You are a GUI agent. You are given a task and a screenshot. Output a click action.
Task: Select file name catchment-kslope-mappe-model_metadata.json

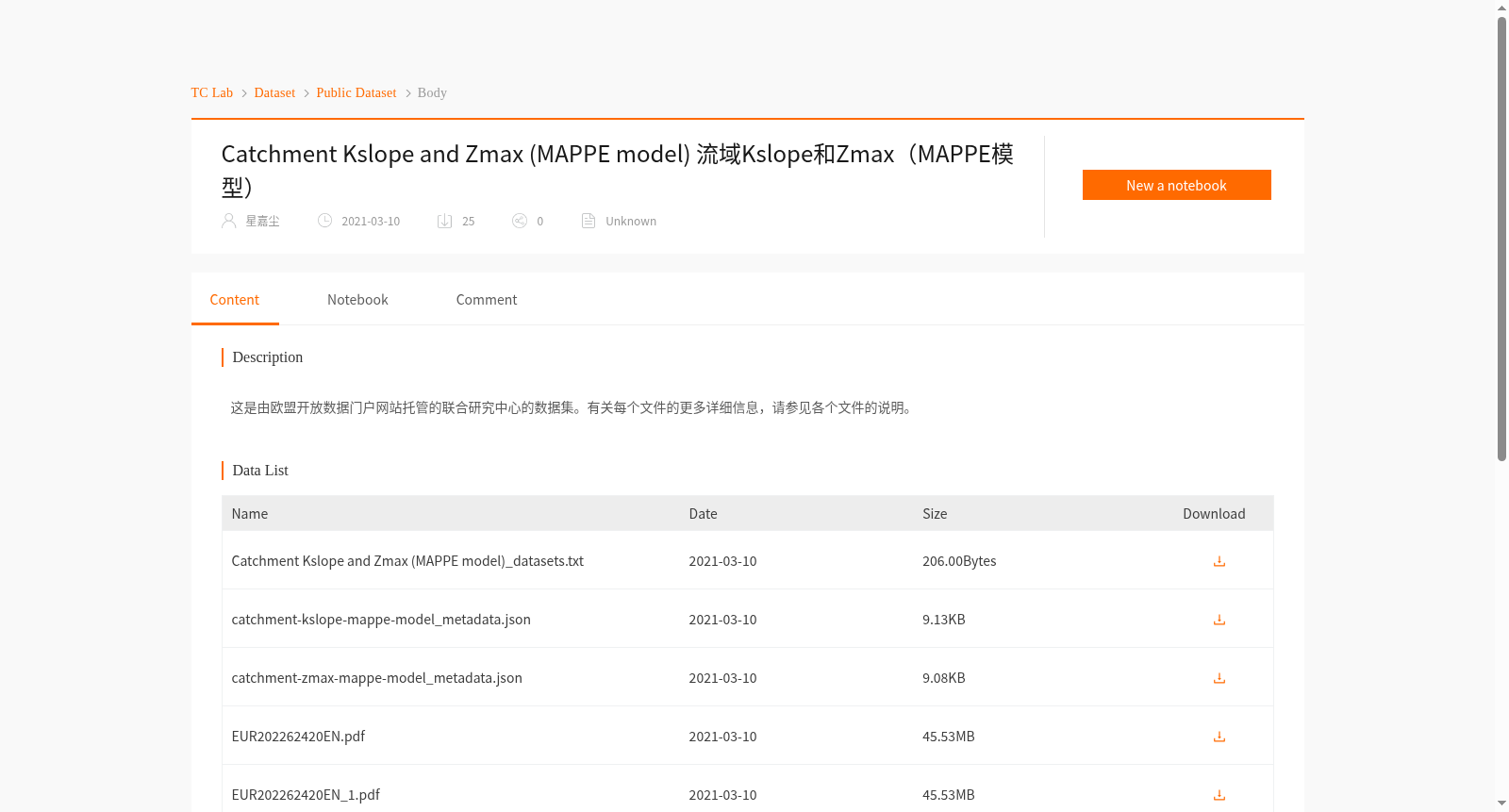tap(381, 620)
